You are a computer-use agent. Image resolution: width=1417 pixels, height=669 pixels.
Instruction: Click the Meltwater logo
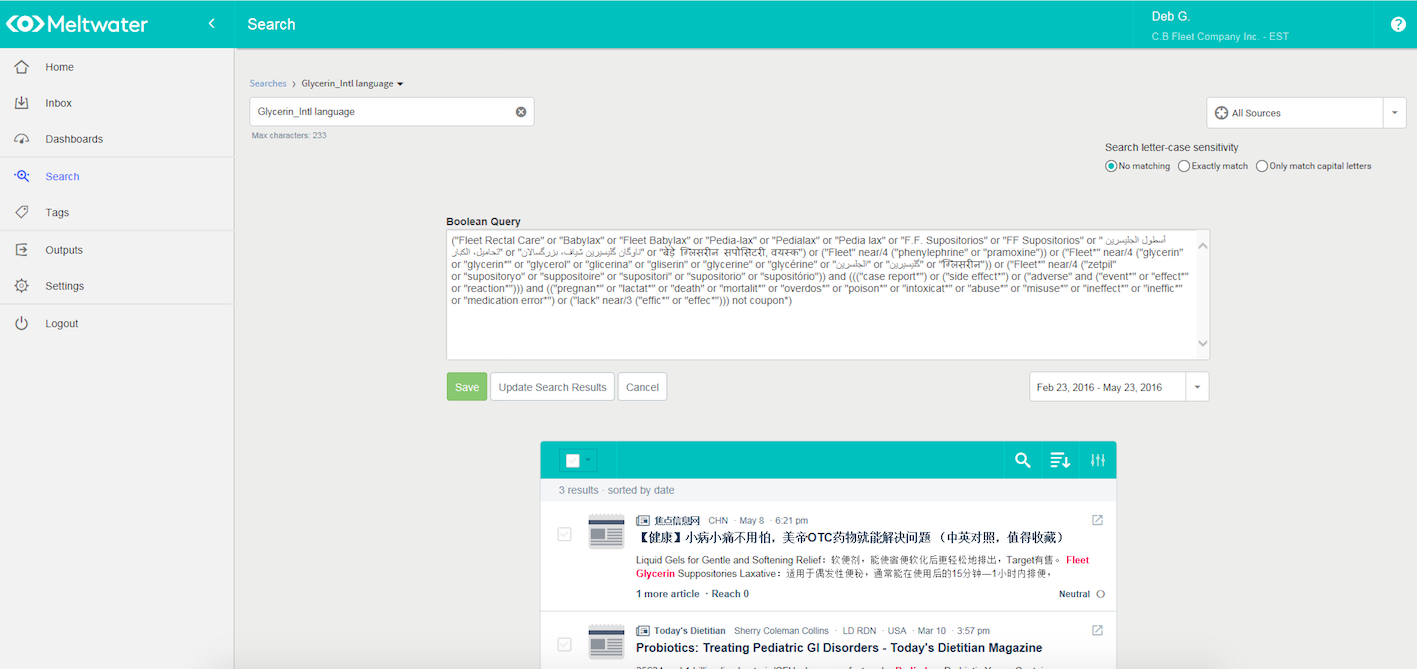click(x=77, y=24)
